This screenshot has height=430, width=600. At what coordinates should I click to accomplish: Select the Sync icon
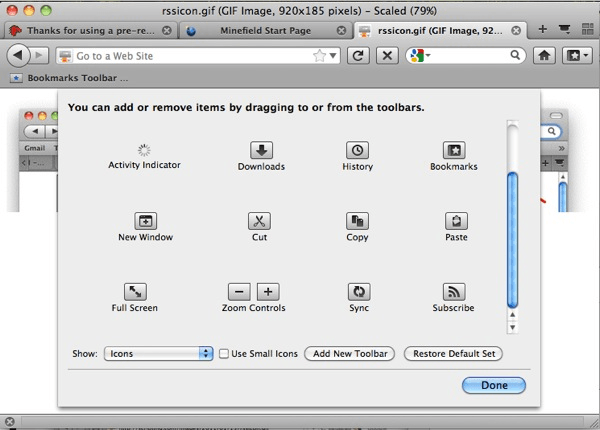point(358,292)
